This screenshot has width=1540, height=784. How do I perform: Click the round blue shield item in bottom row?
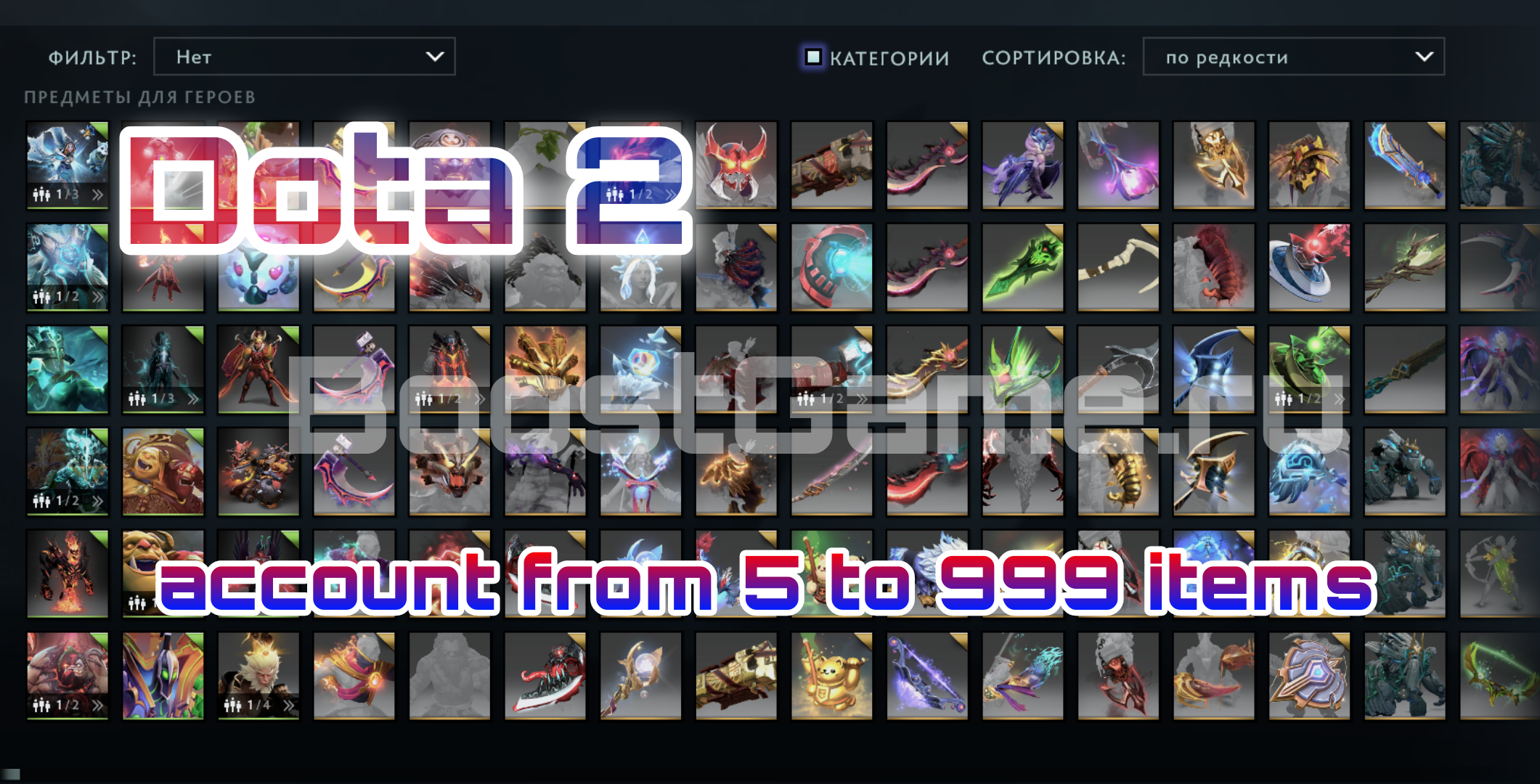point(1310,676)
